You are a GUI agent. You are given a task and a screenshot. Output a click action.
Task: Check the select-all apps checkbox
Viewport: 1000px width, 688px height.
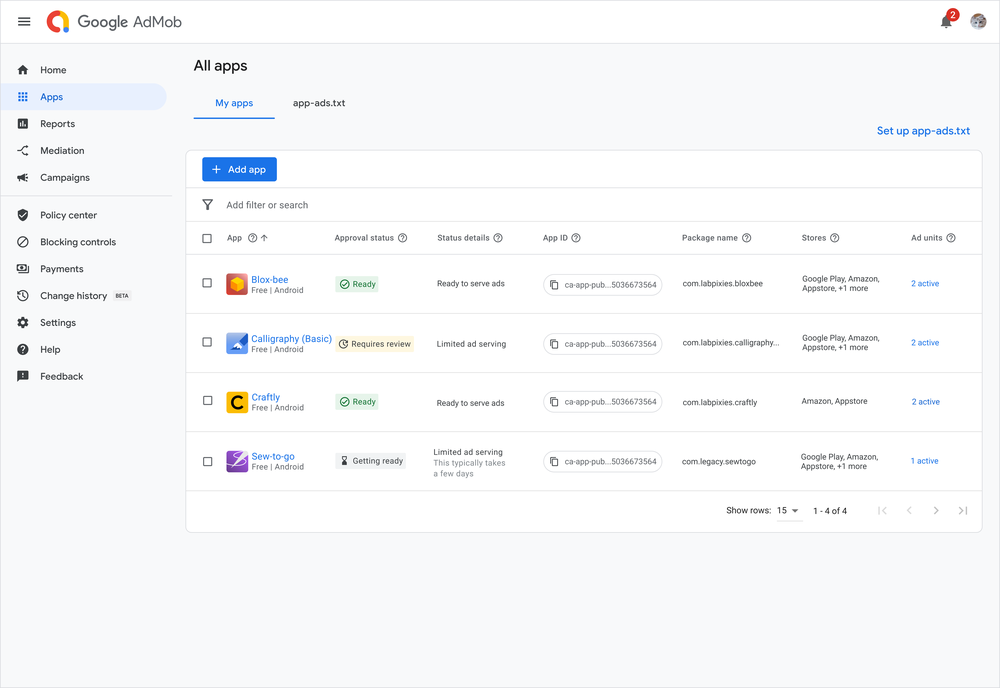(x=207, y=237)
